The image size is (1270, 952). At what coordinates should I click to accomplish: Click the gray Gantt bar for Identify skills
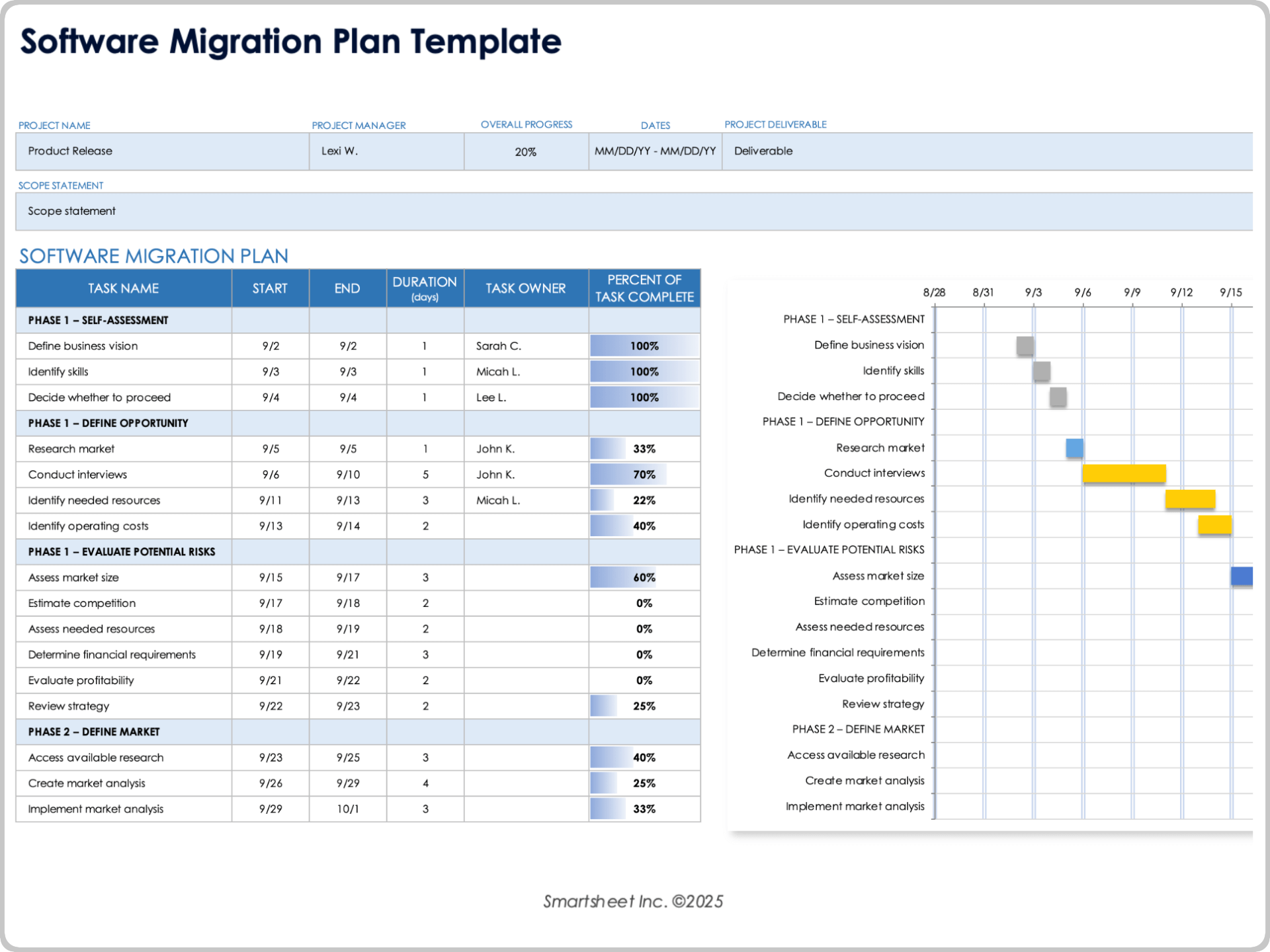(x=1042, y=371)
